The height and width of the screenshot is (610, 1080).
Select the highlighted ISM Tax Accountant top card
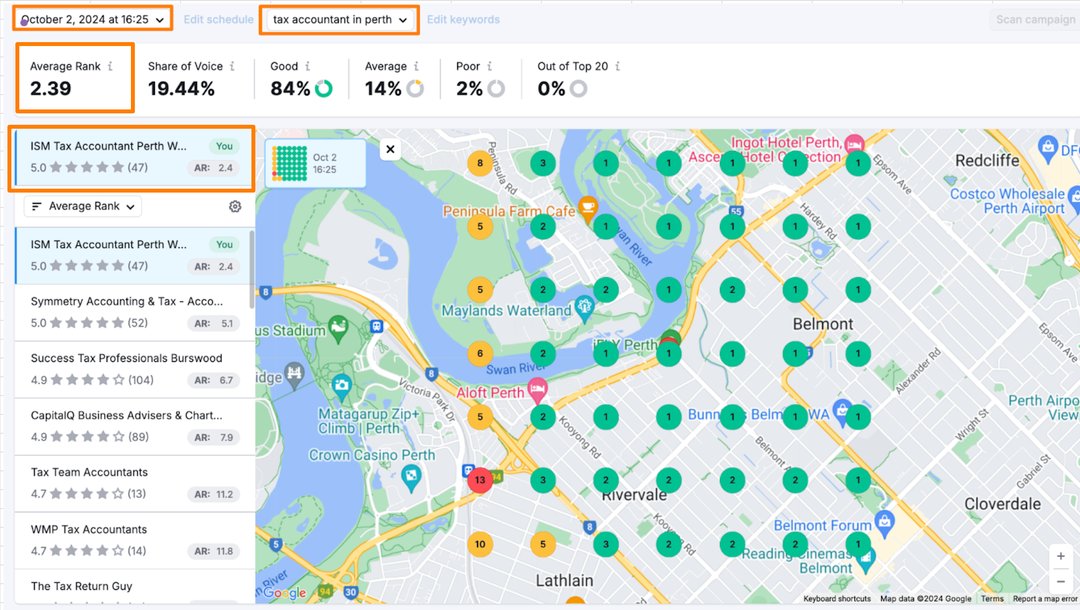[132, 157]
